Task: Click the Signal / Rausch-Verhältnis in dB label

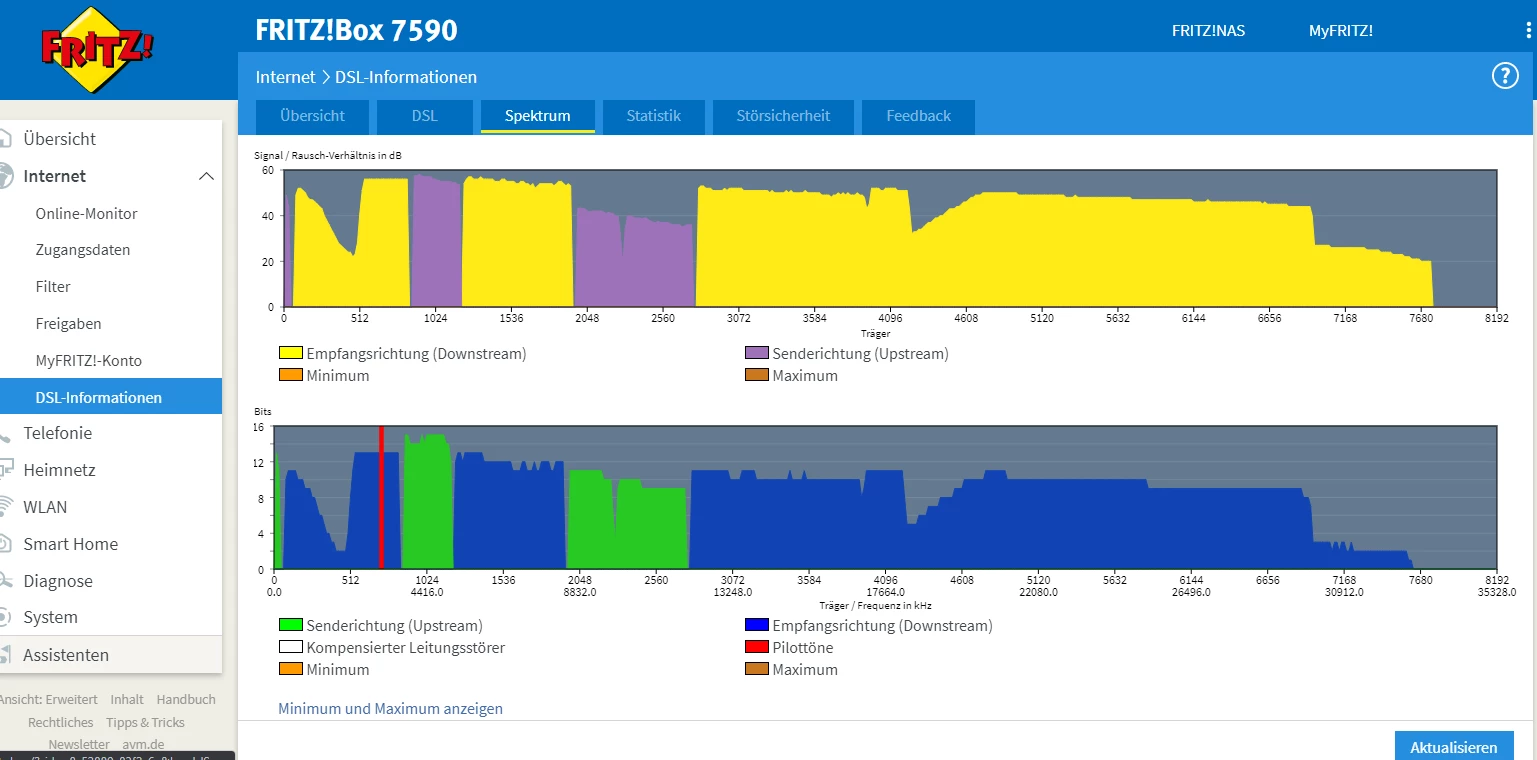Action: click(328, 155)
